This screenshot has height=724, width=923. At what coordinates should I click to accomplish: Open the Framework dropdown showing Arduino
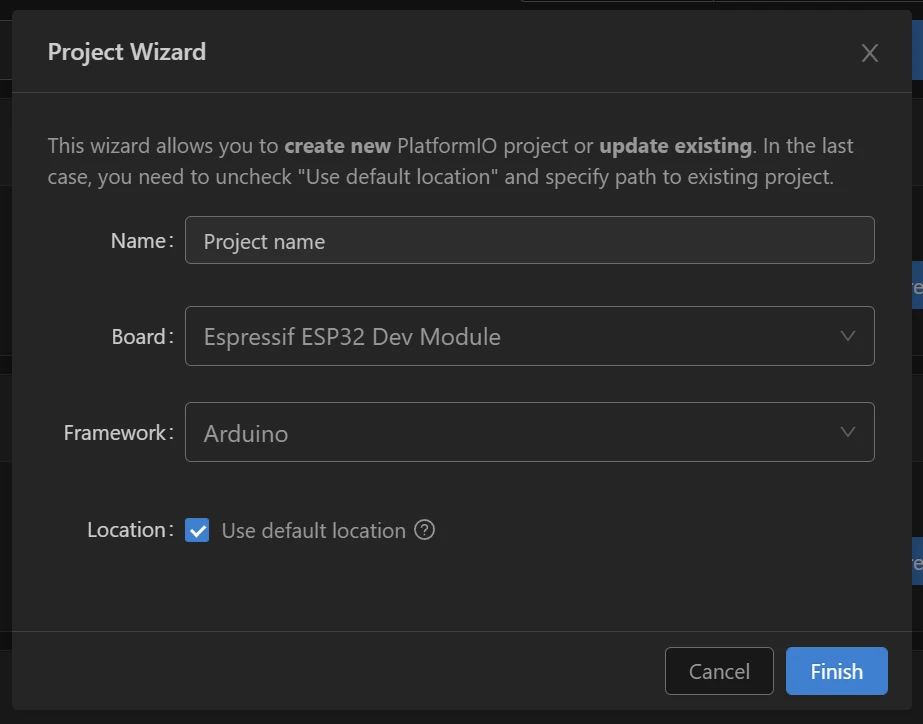(x=529, y=433)
